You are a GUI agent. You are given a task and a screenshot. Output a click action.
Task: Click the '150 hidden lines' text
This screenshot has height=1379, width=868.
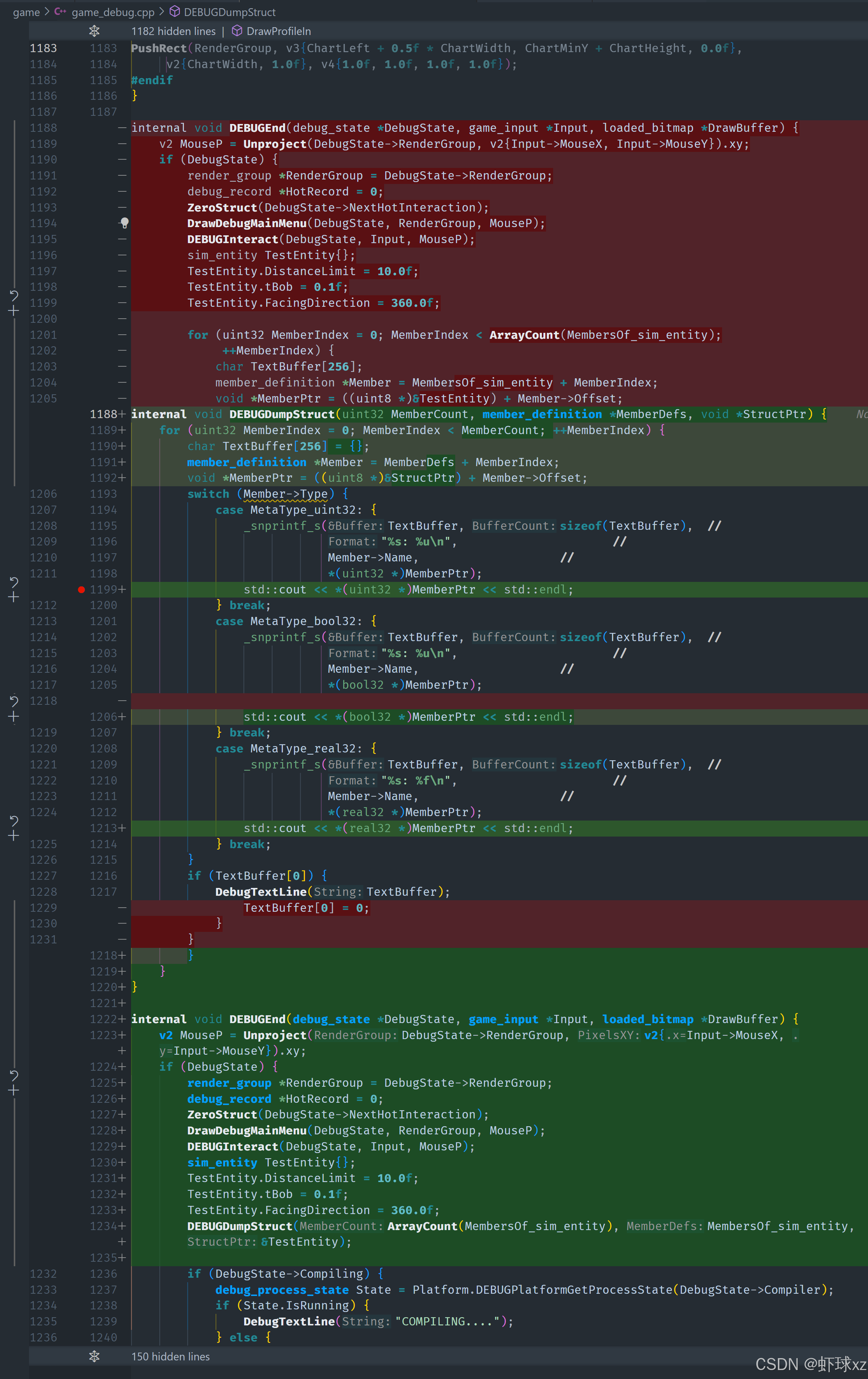pyautogui.click(x=170, y=1356)
